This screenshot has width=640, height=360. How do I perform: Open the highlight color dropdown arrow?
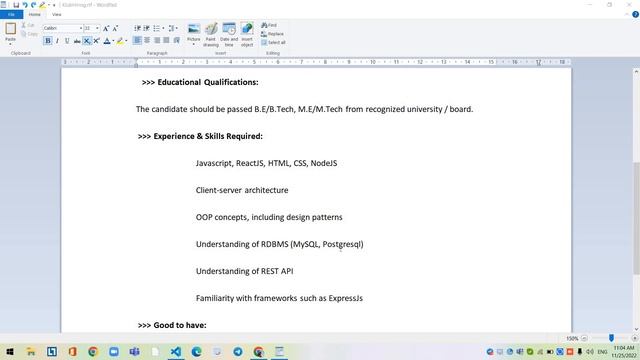[126, 41]
